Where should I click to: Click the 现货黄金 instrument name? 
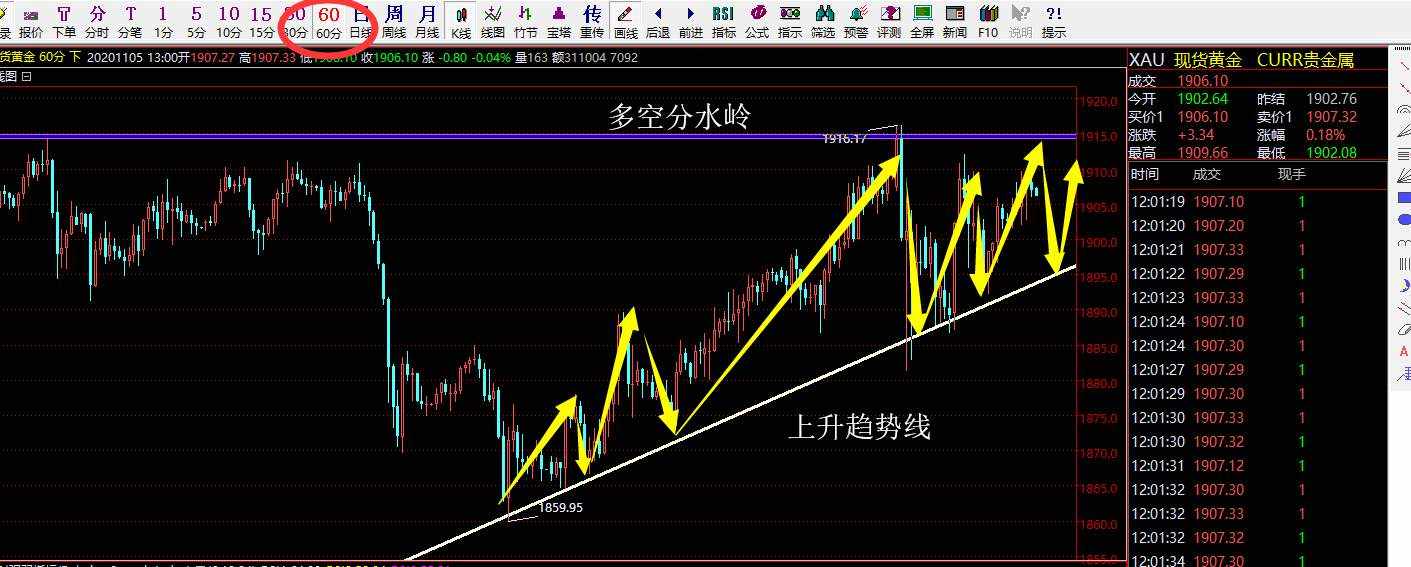pyautogui.click(x=1208, y=60)
